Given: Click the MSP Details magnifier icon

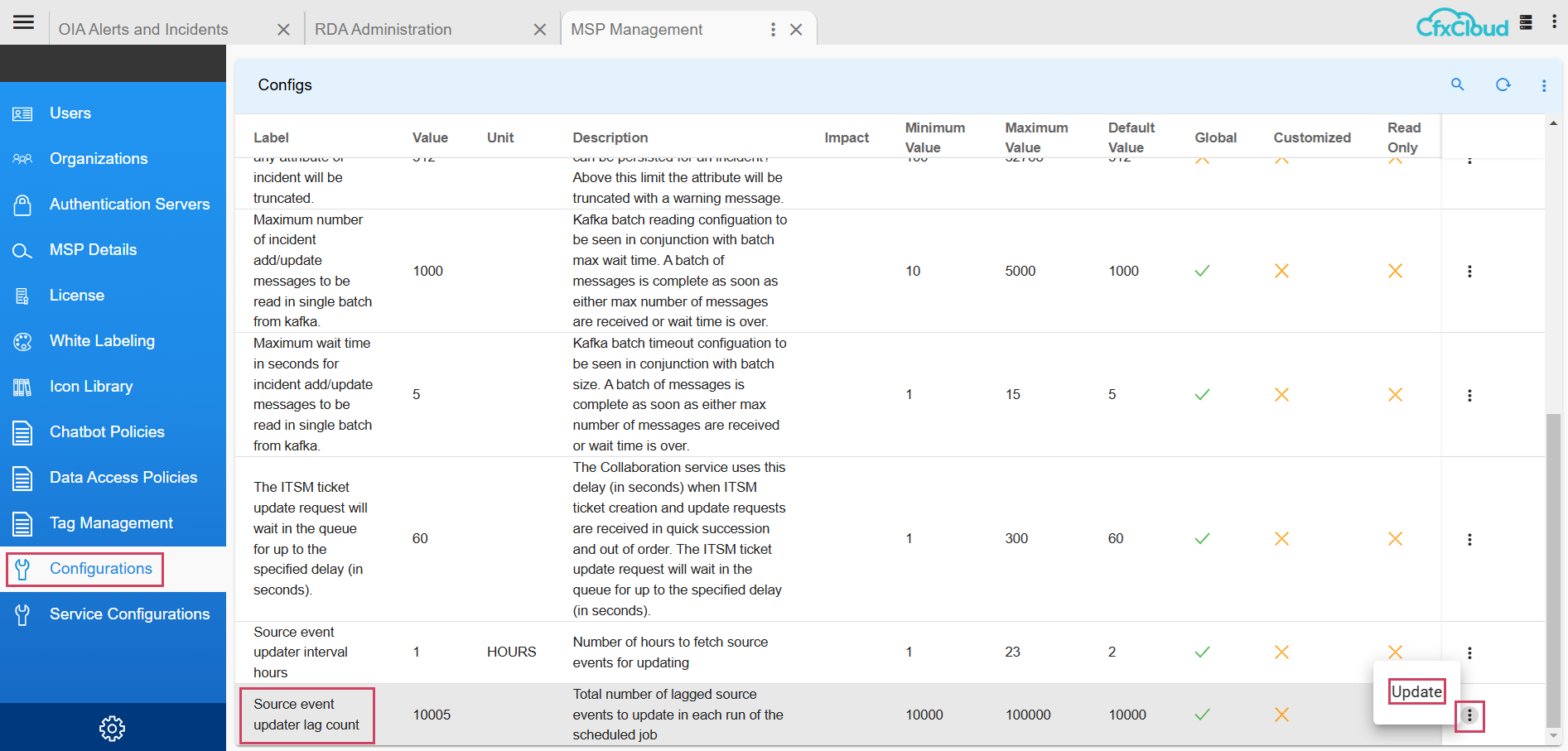Looking at the screenshot, I should (x=23, y=249).
